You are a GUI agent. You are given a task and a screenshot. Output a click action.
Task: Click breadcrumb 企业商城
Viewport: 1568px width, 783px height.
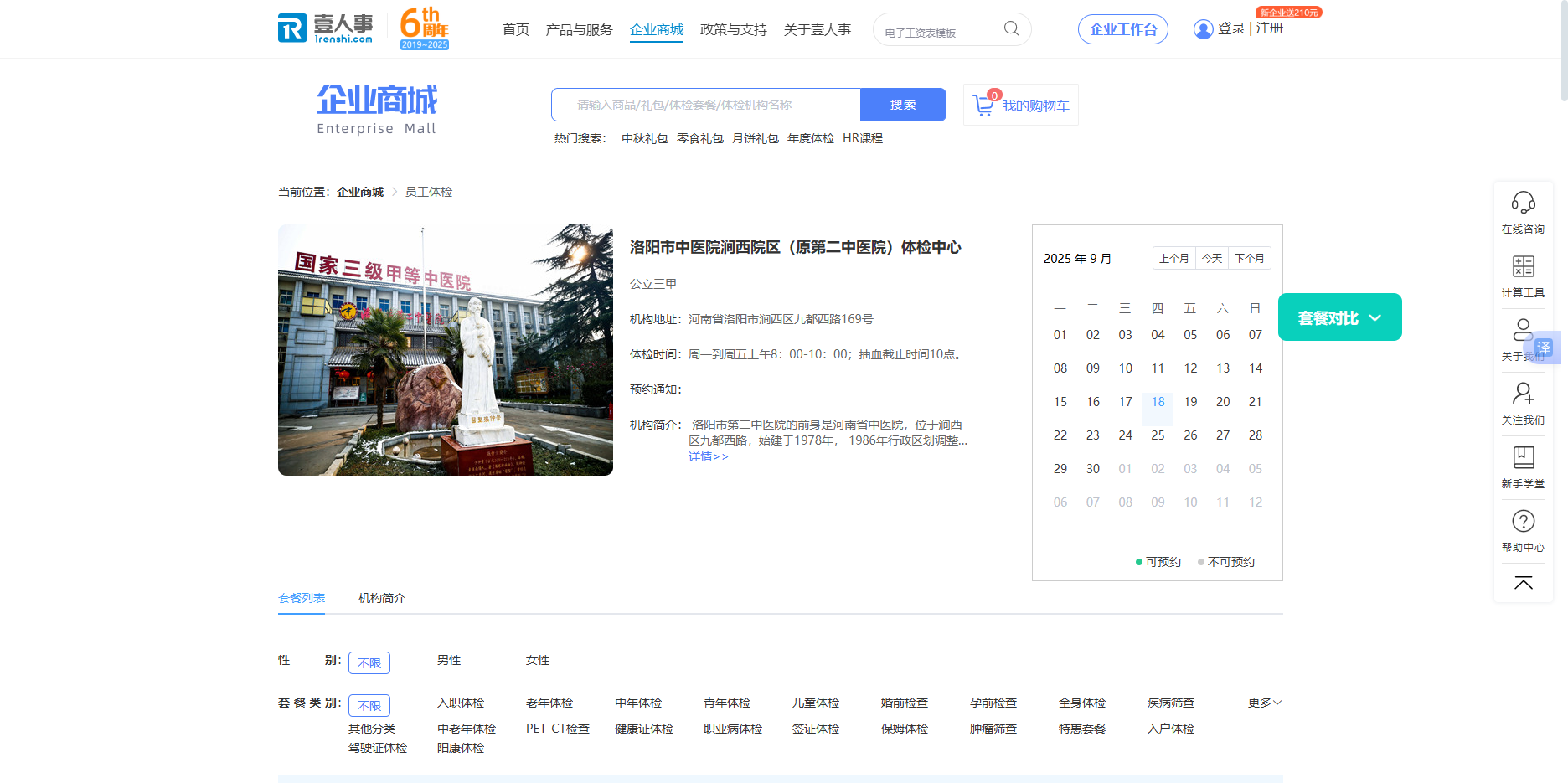(x=360, y=192)
